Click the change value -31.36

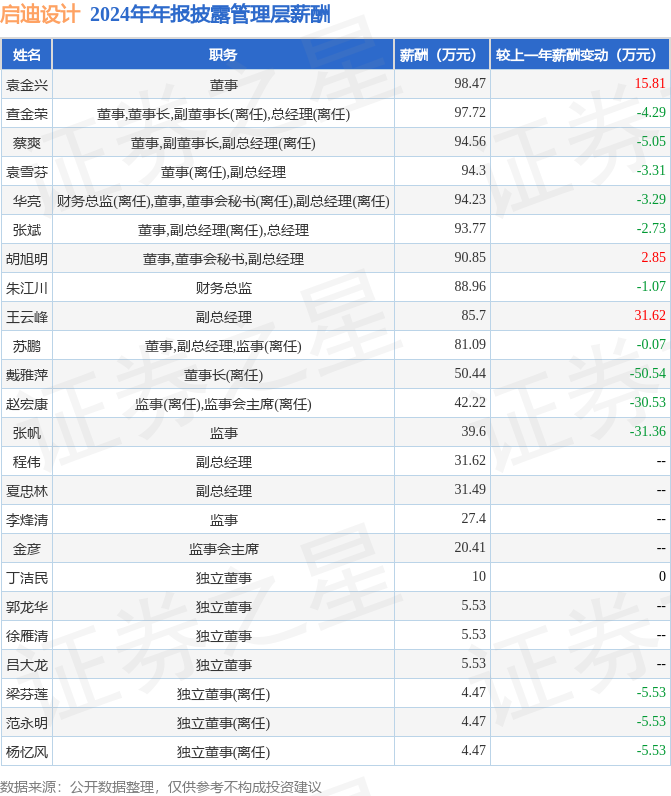647,430
